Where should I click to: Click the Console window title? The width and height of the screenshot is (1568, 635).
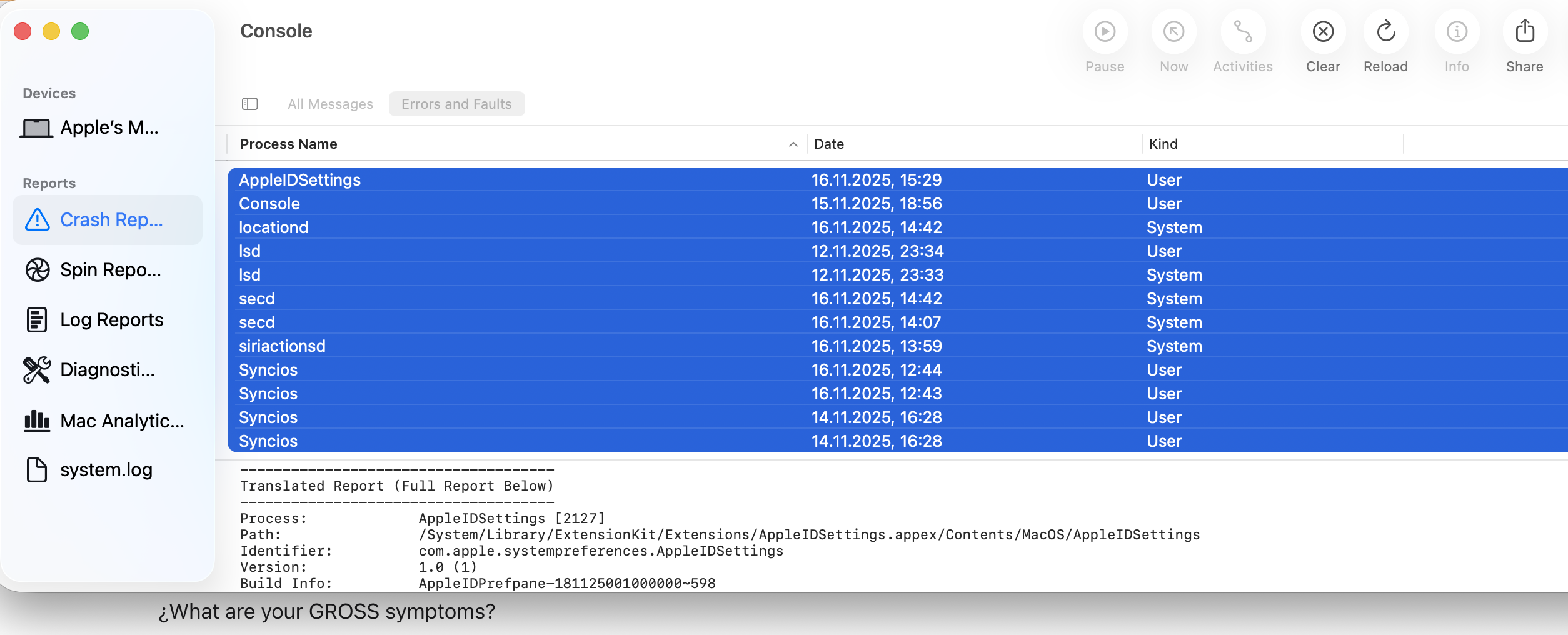(276, 31)
